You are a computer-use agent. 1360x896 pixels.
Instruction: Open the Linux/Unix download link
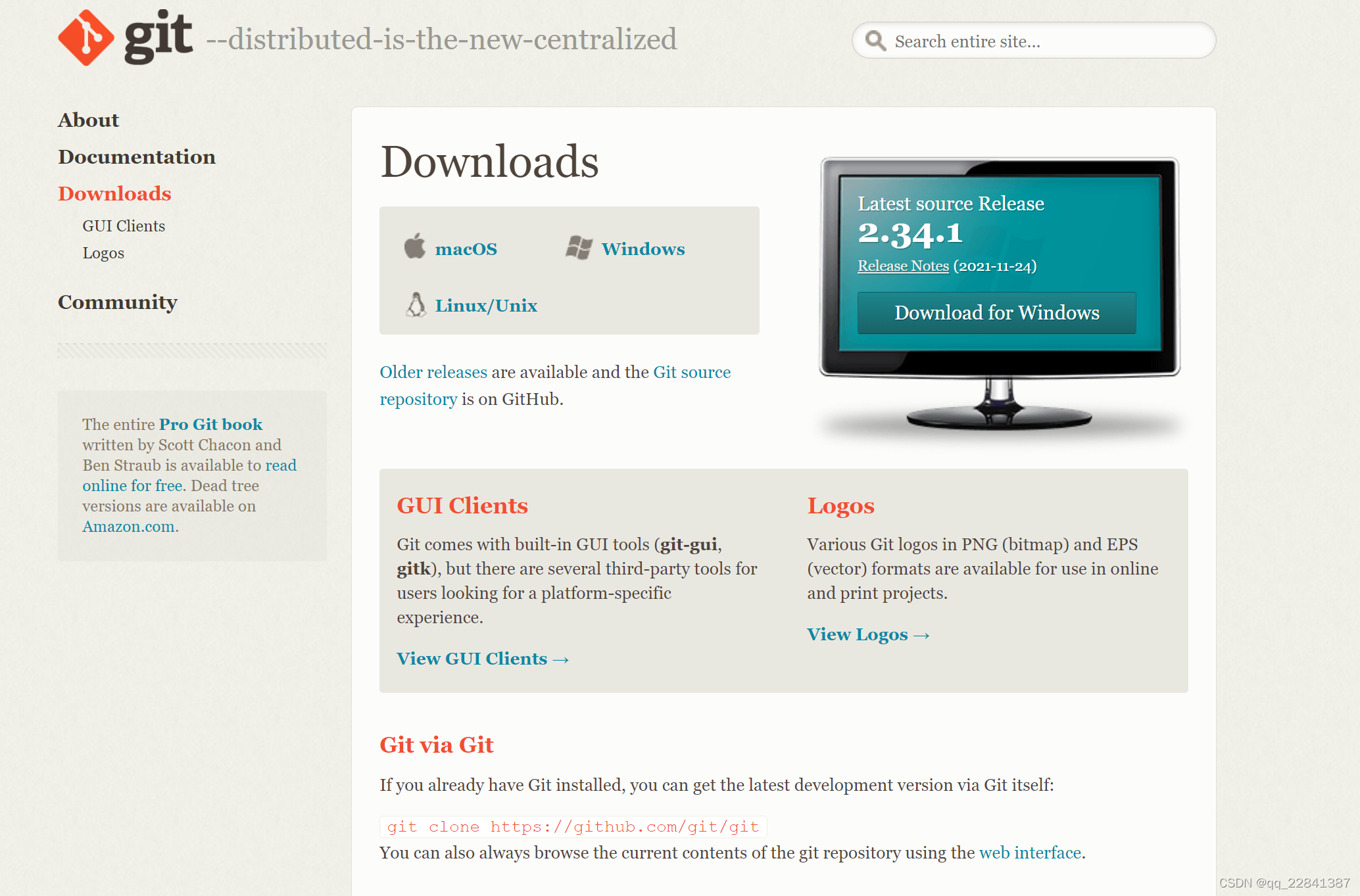(486, 306)
